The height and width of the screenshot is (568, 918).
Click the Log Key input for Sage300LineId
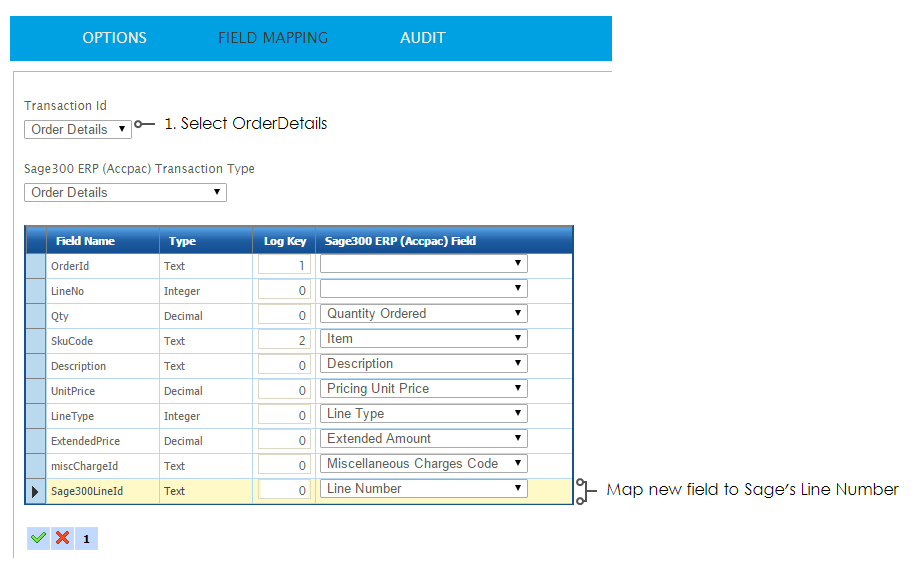[284, 491]
